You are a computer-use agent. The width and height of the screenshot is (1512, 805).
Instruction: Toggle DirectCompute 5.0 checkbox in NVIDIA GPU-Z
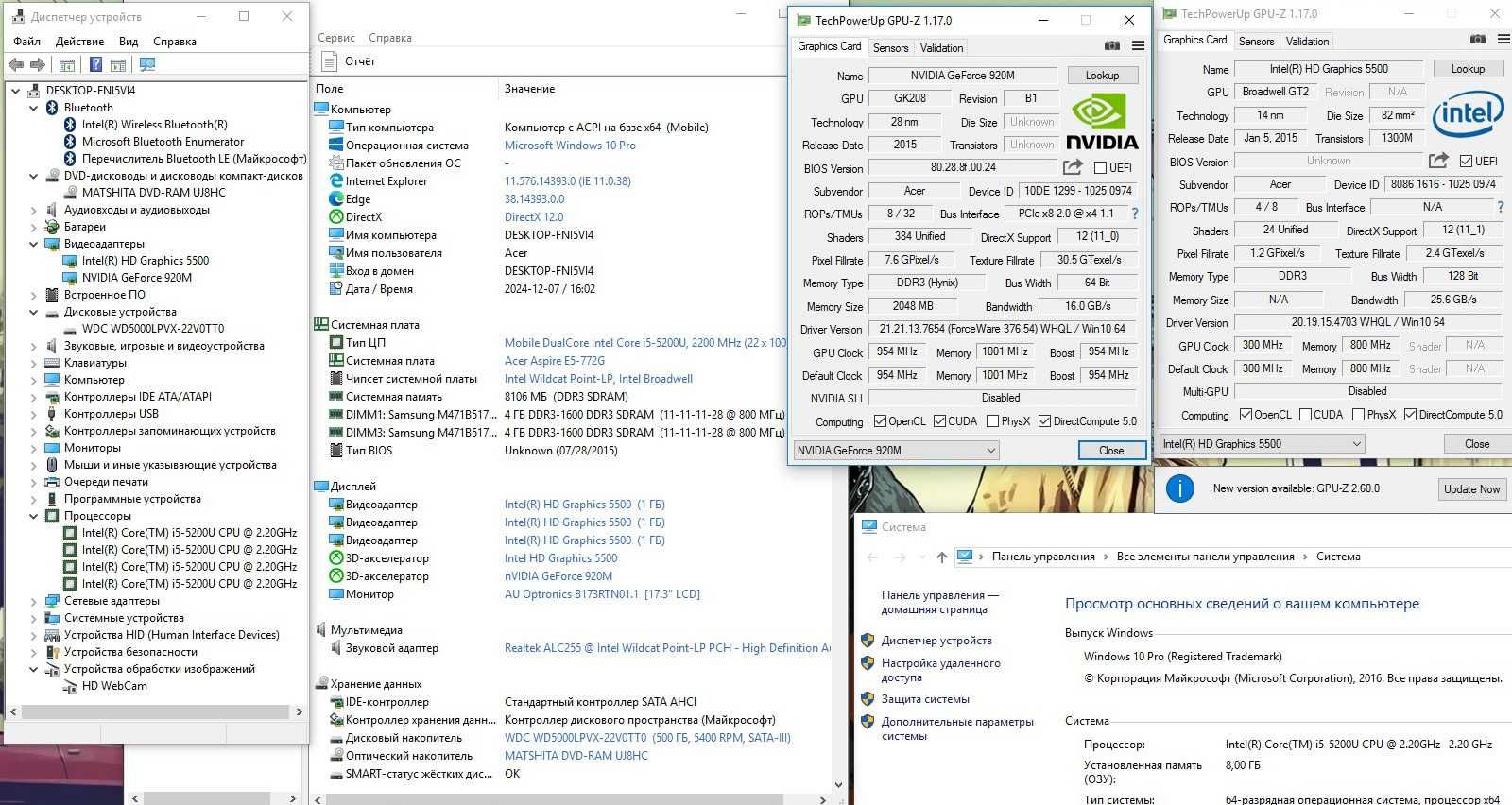(1044, 421)
